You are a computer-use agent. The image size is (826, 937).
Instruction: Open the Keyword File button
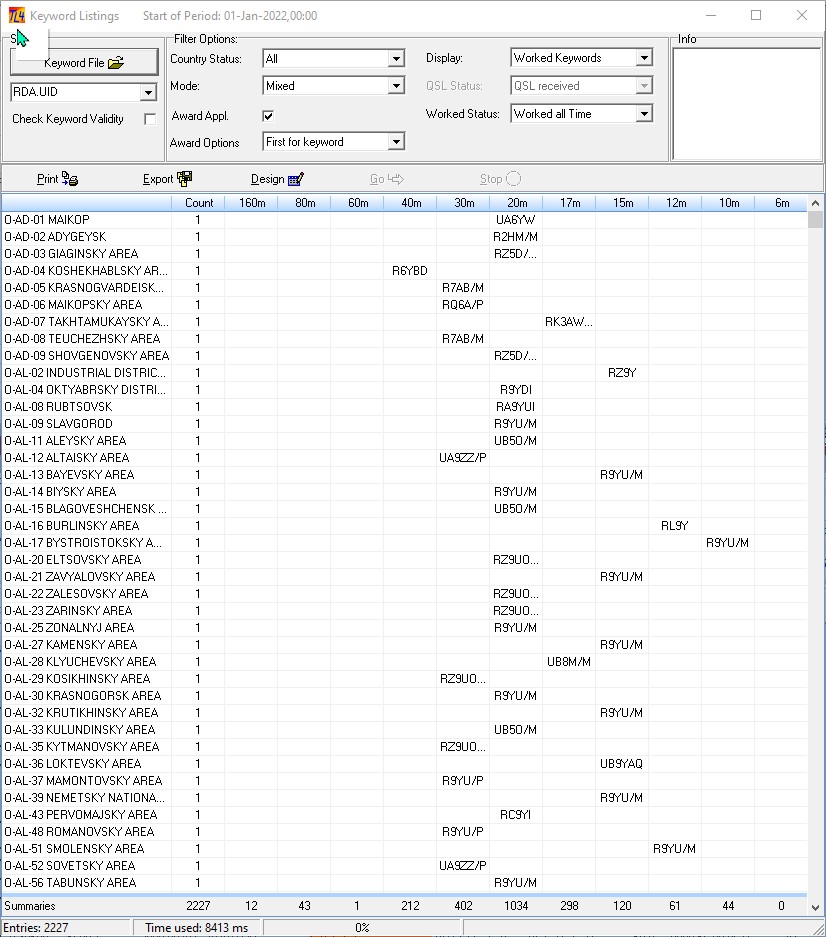pos(84,62)
